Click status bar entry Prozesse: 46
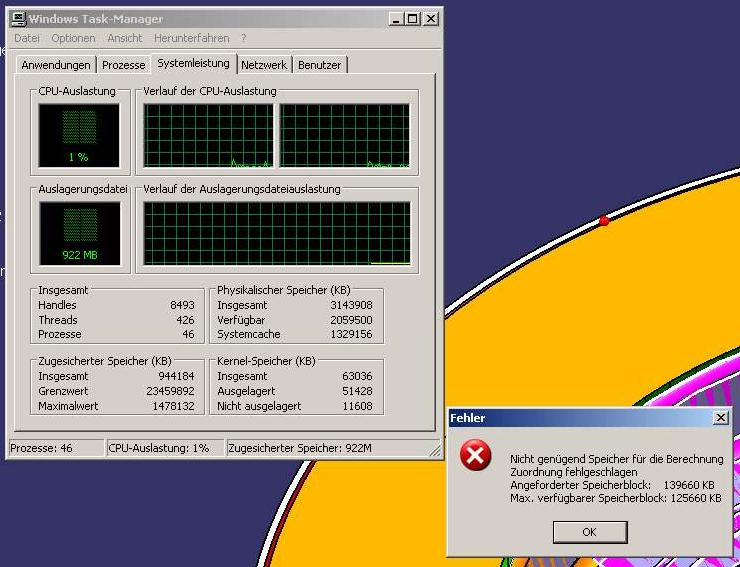The height and width of the screenshot is (567, 740). click(x=56, y=448)
